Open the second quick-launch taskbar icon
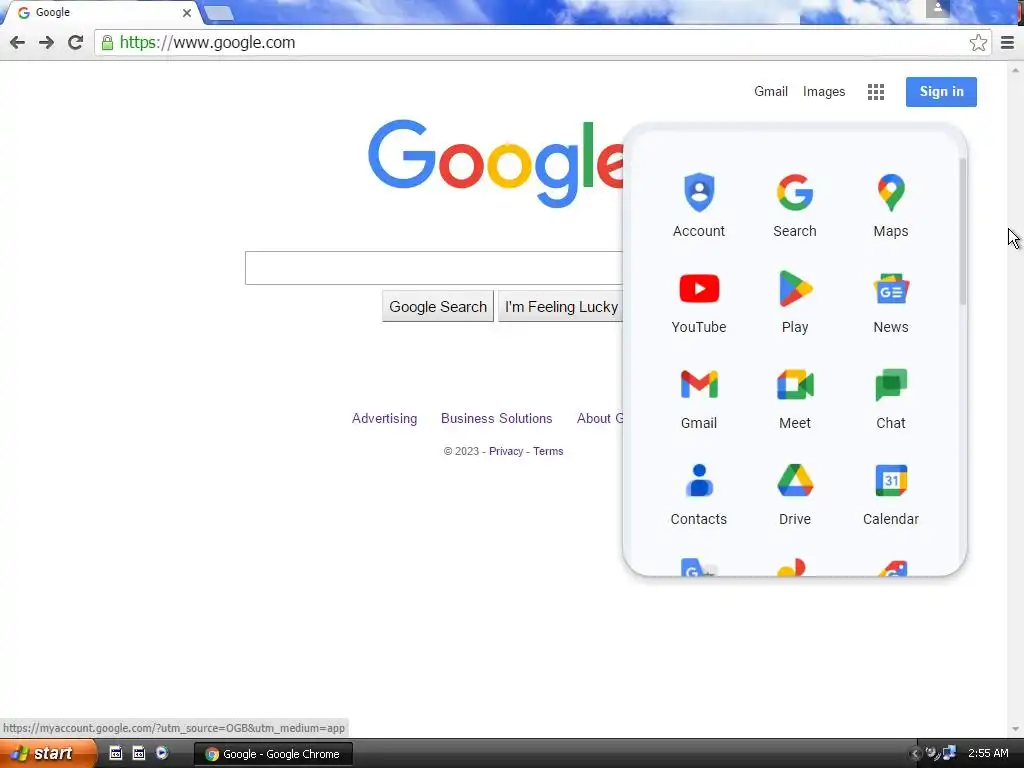 pos(138,753)
